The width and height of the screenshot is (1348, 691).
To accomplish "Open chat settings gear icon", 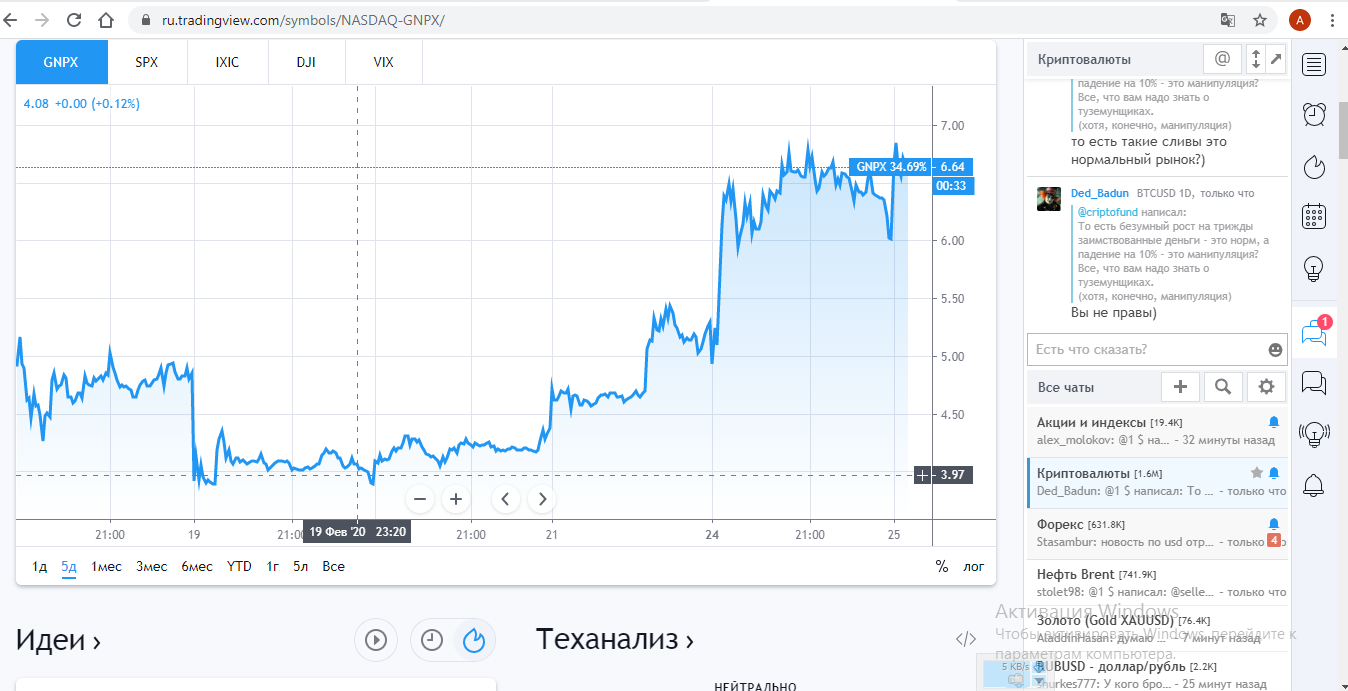I will tap(1266, 387).
